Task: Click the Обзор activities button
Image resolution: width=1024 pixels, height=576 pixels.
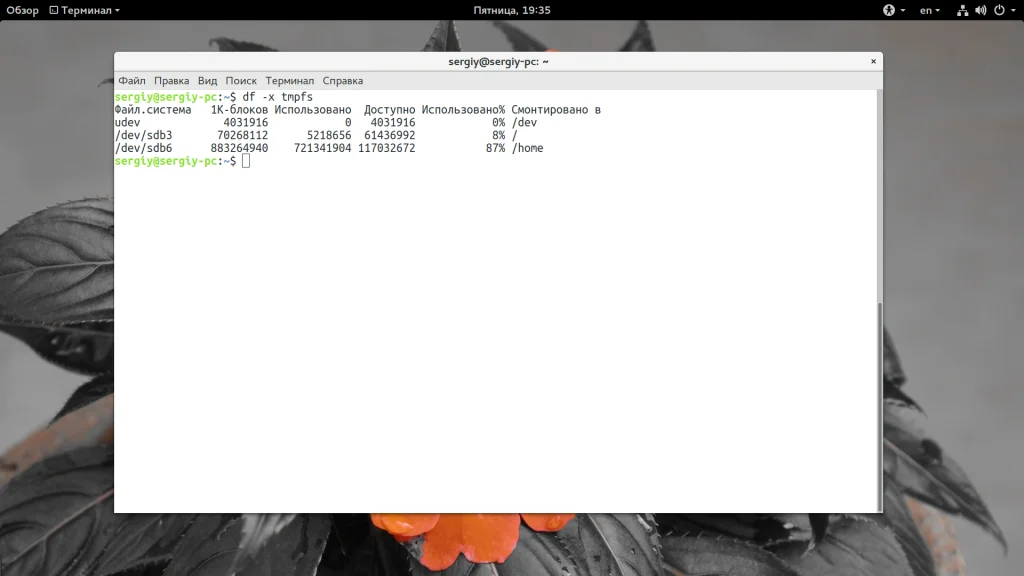Action: [23, 10]
